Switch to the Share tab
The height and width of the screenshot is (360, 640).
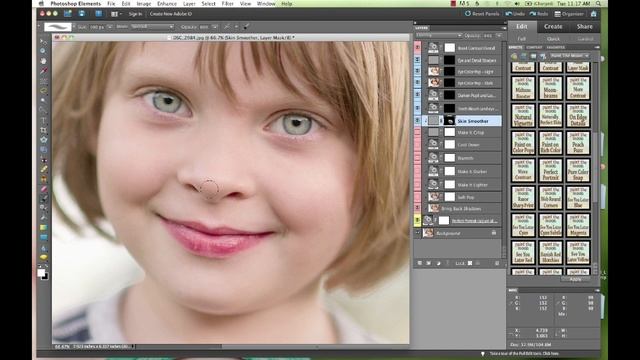584,27
